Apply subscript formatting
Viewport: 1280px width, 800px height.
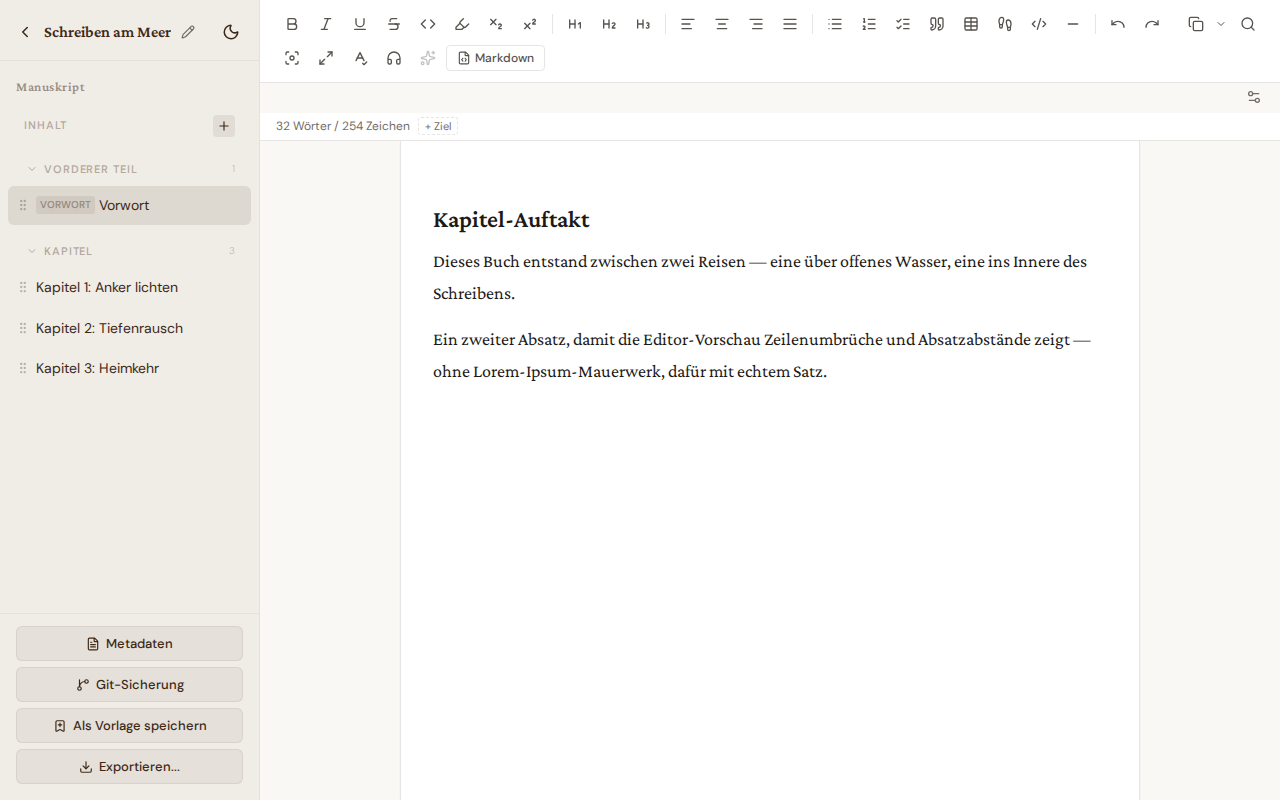click(x=496, y=24)
